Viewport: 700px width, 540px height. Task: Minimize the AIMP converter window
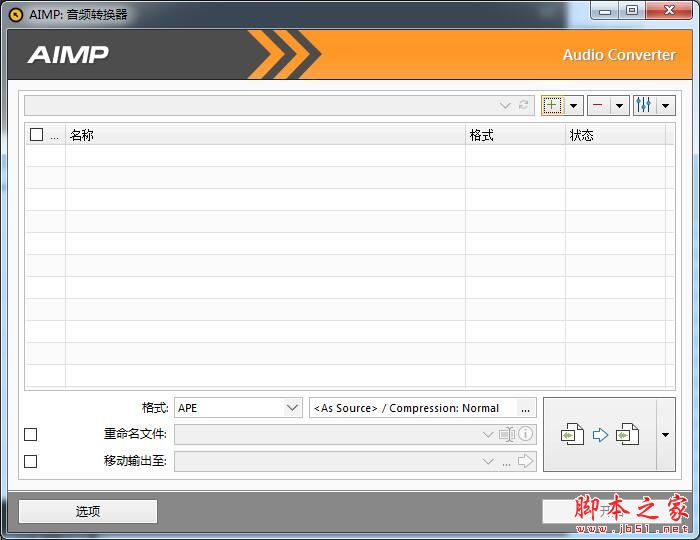[x=605, y=11]
